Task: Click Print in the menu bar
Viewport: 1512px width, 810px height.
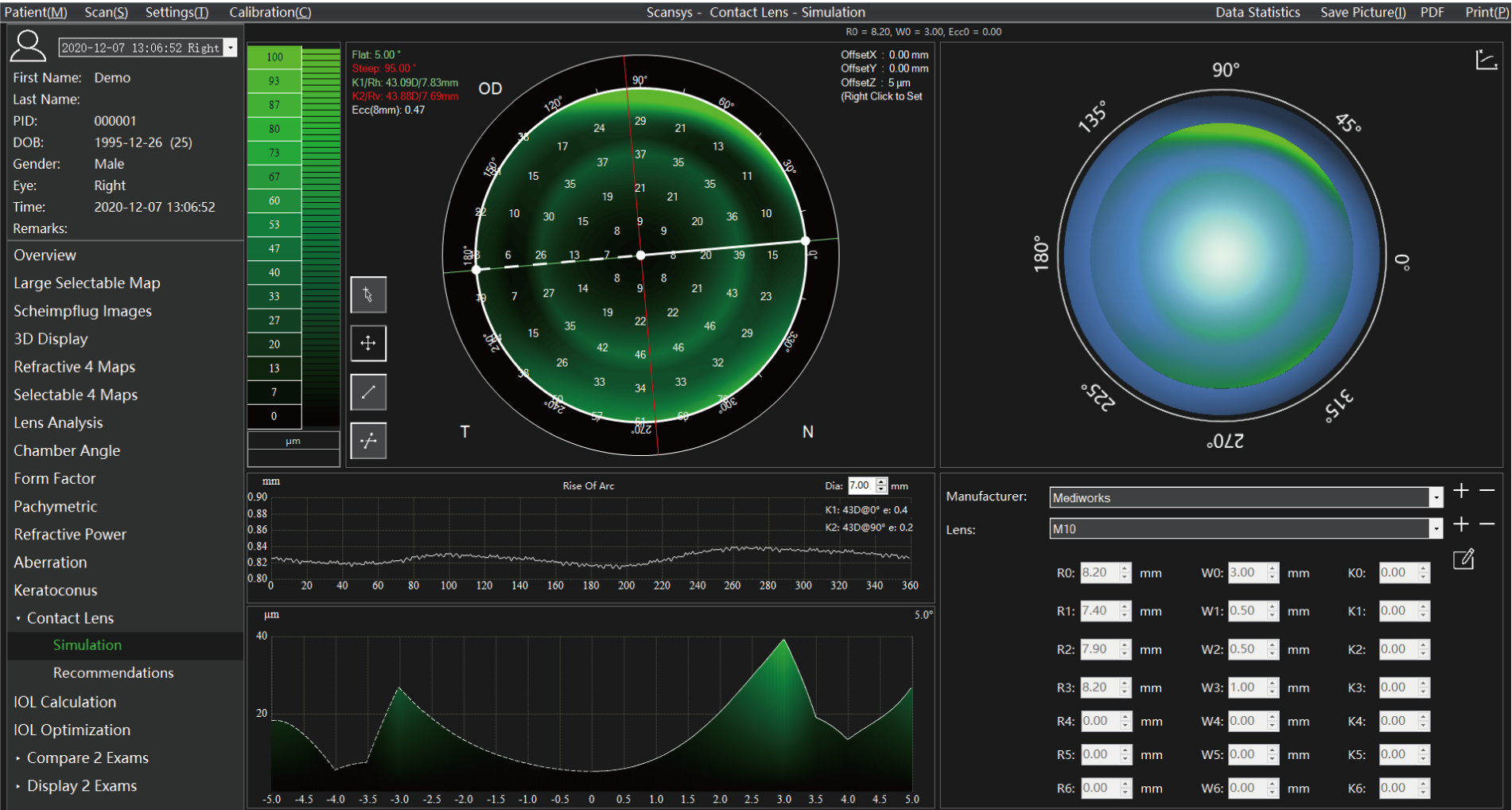Action: [x=1487, y=12]
